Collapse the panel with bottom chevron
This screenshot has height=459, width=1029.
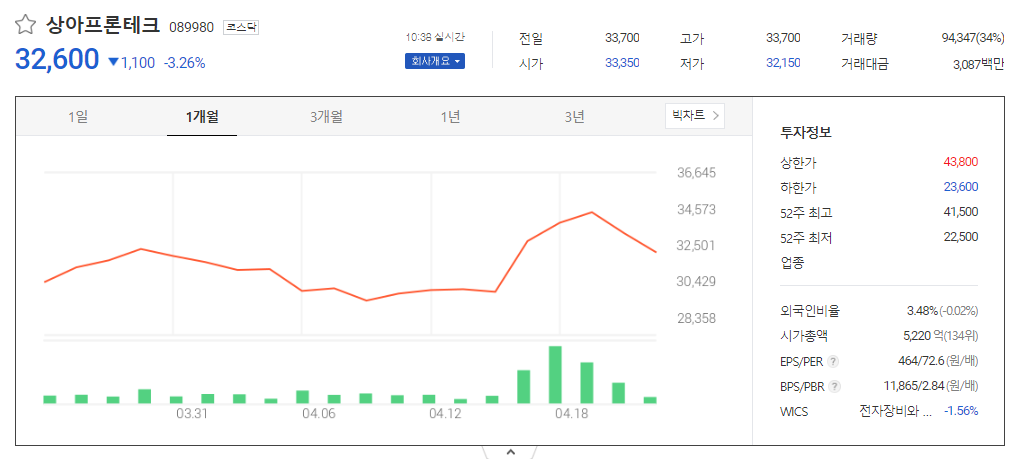(511, 452)
